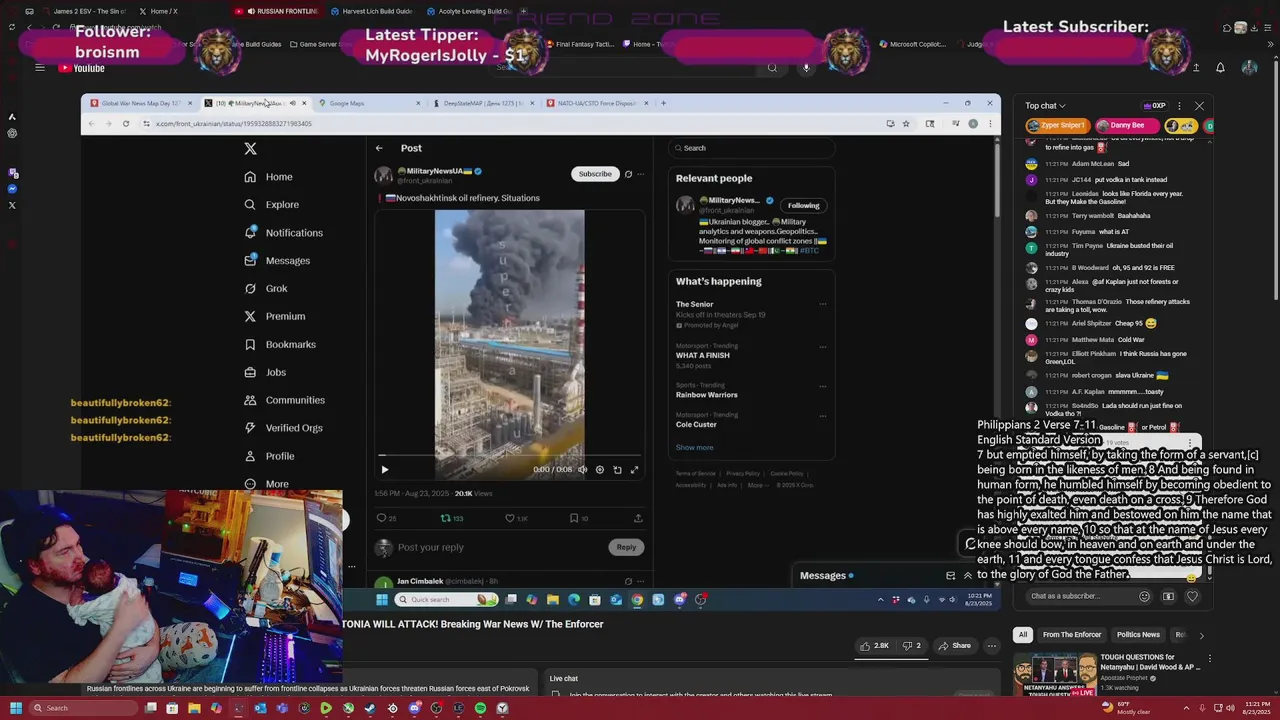Like the MilitaryNewsUA post heart

coord(510,518)
